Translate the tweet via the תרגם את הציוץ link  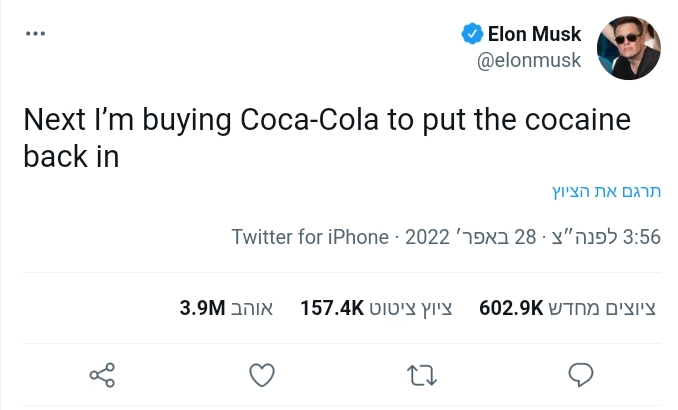pos(606,189)
